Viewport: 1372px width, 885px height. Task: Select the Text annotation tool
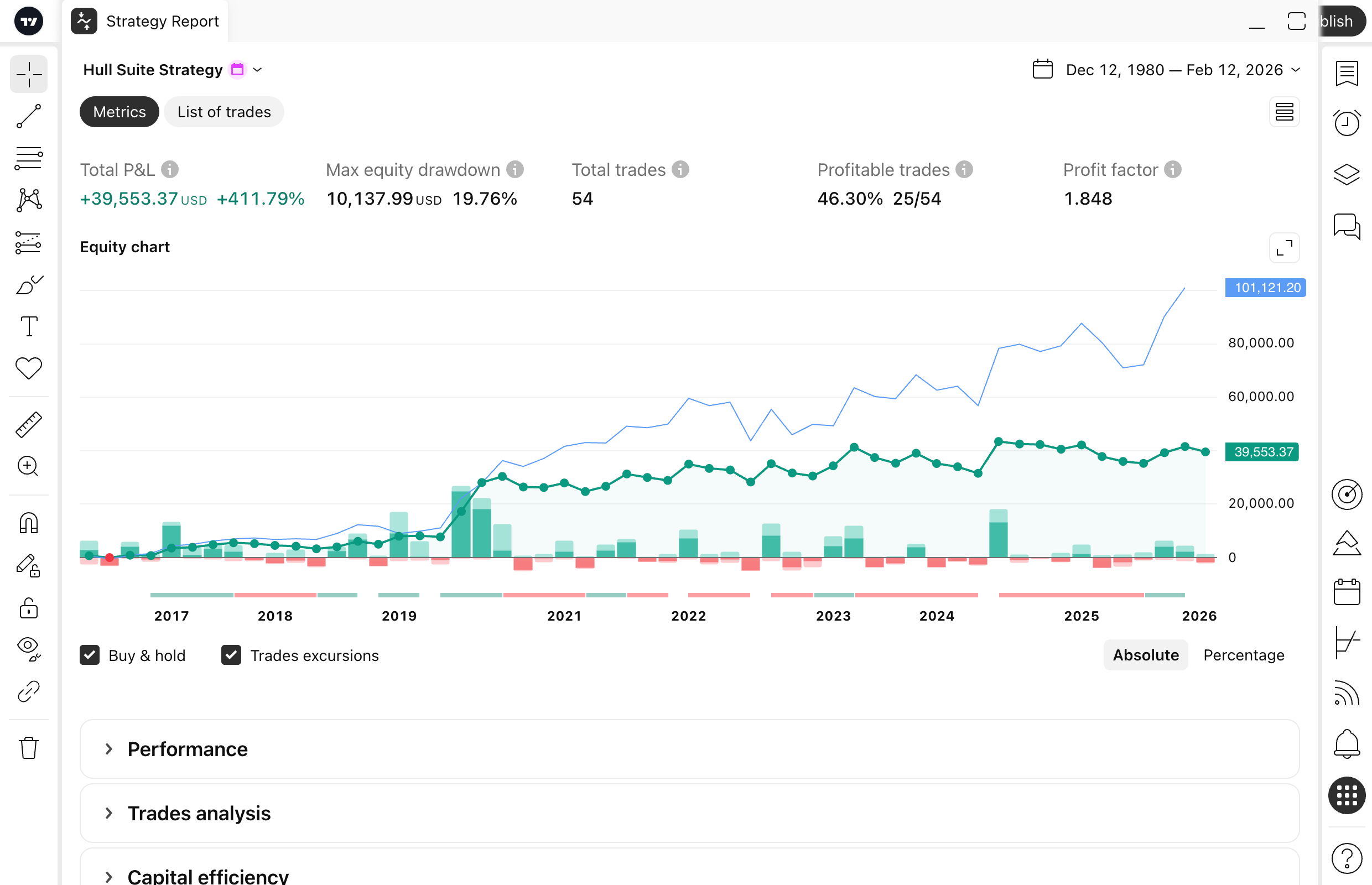point(28,326)
